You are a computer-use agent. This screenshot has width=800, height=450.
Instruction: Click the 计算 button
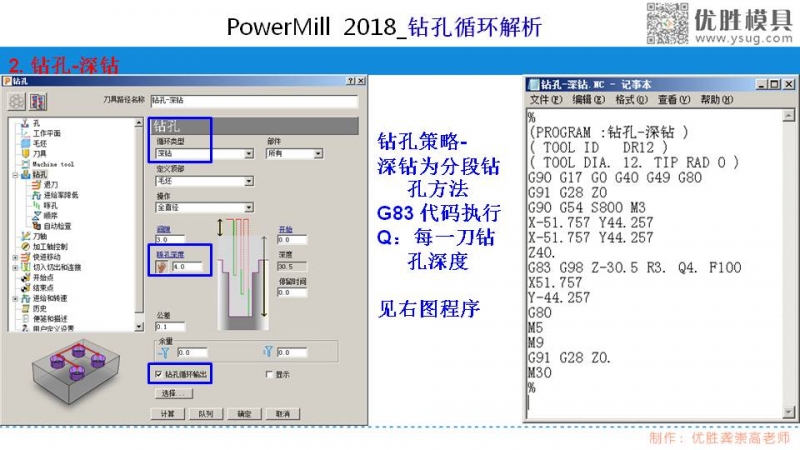coord(167,414)
